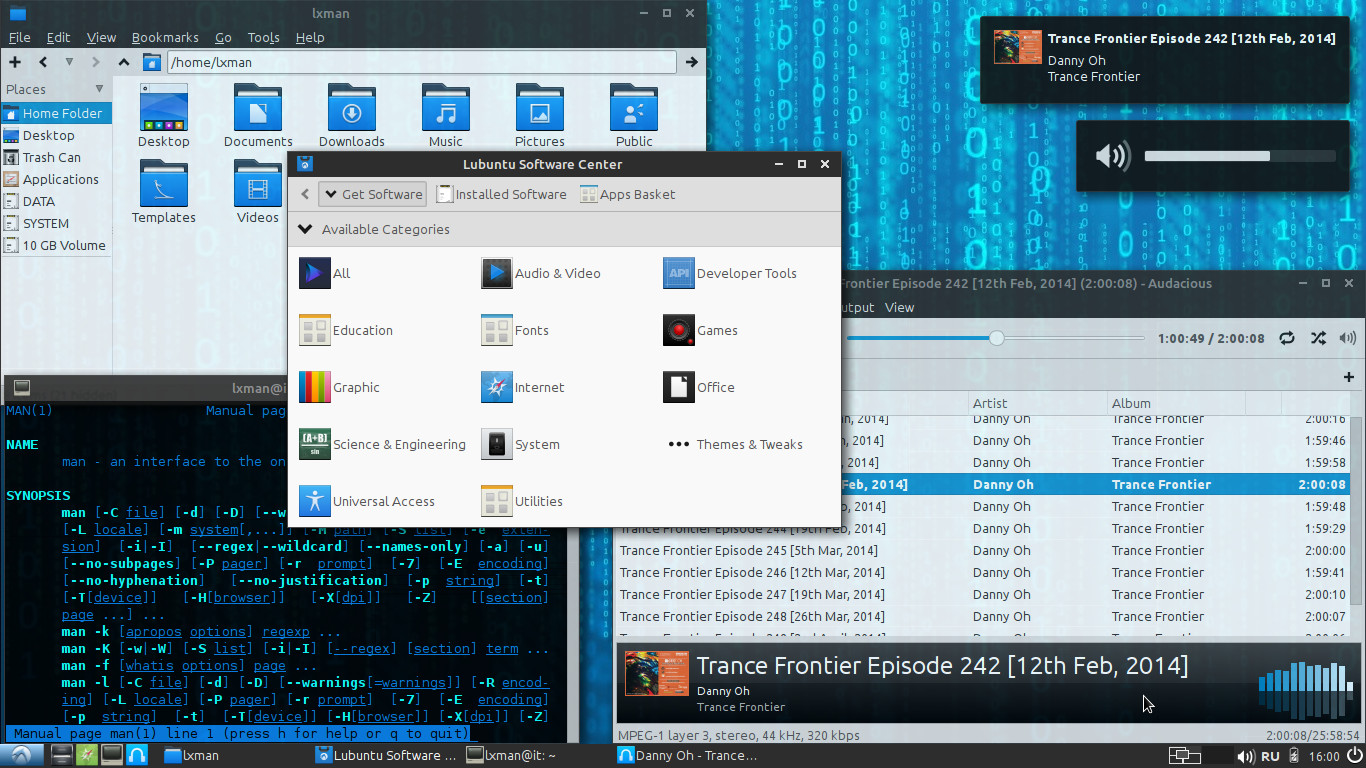The width and height of the screenshot is (1366, 768).
Task: Open the All category in Software Center
Action: point(325,273)
